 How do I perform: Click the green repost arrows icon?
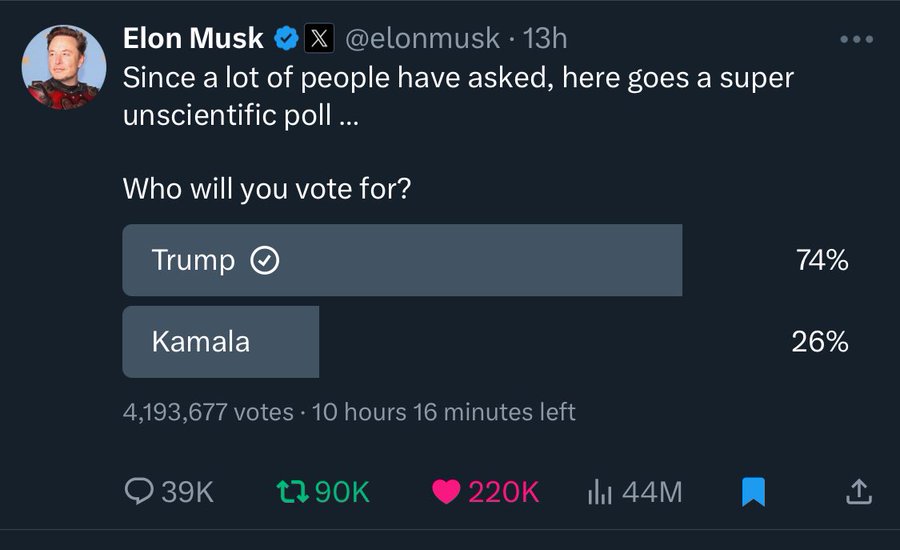[x=290, y=491]
